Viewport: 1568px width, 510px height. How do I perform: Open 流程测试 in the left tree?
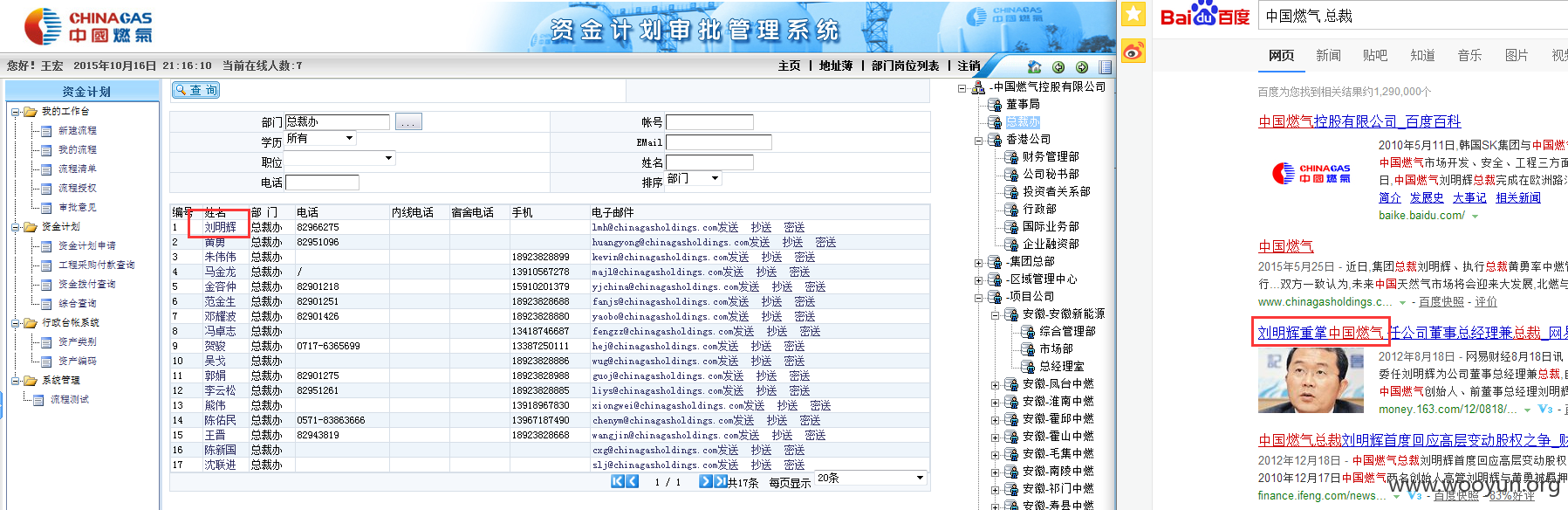70,399
